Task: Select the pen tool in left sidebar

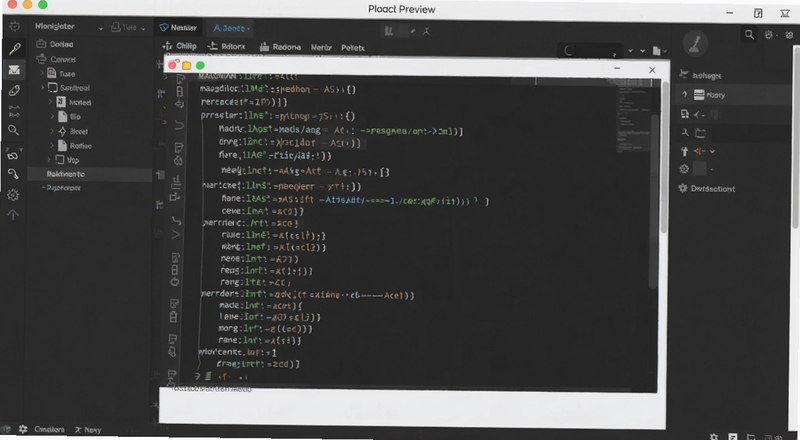Action: 14,48
